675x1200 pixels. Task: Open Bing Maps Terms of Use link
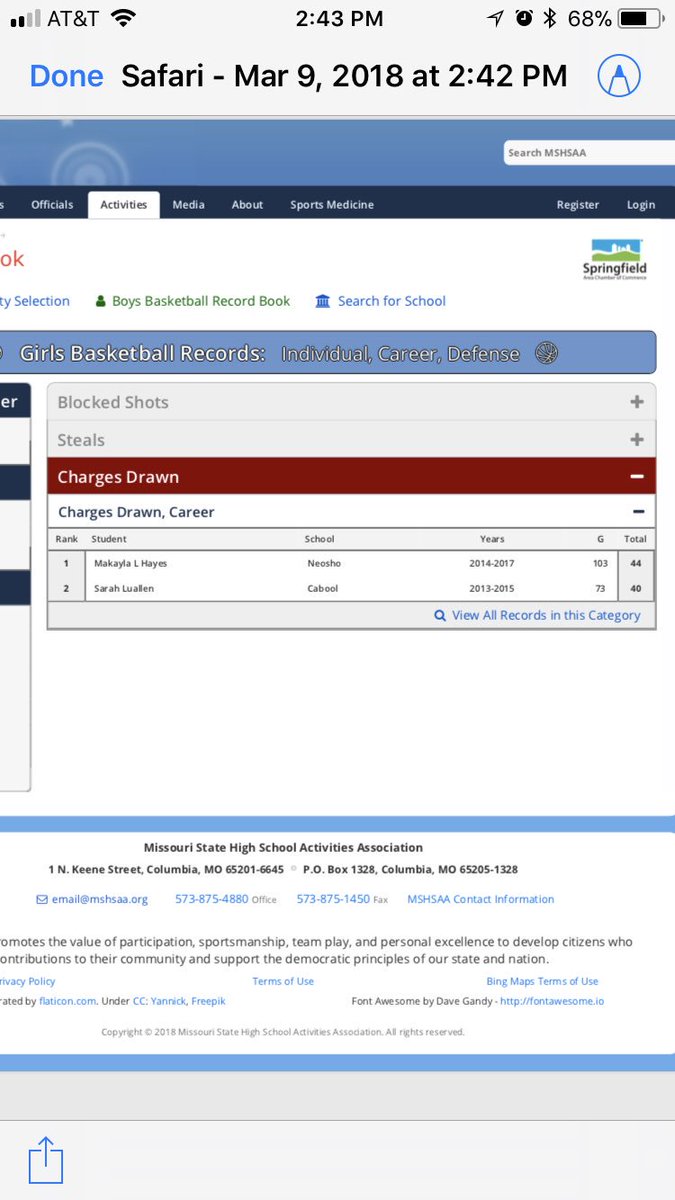tap(542, 981)
